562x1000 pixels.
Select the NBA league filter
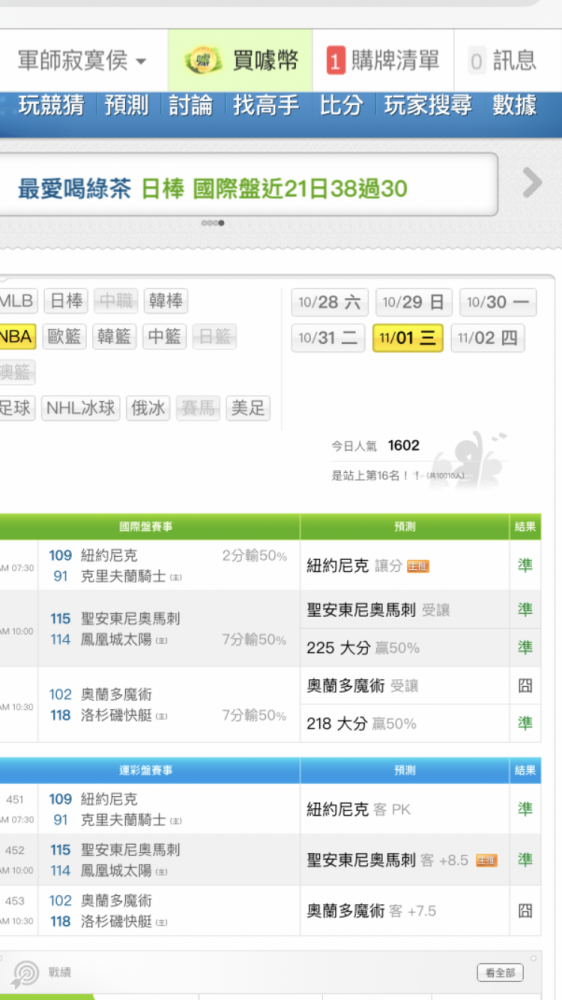point(17,337)
